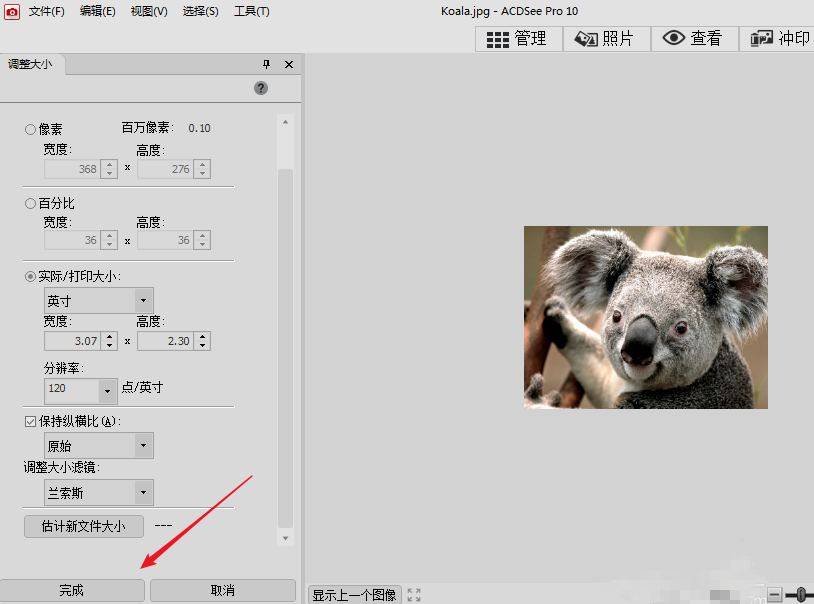
Task: Select the 调整大小 panel tab
Action: pos(30,64)
